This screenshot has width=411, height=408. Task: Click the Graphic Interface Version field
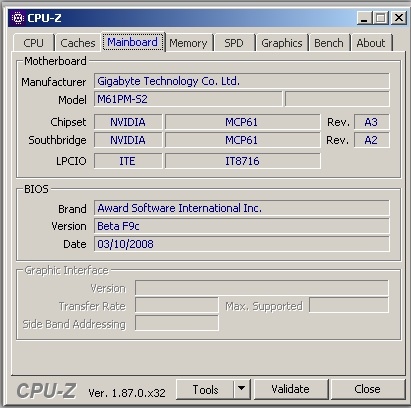[262, 288]
